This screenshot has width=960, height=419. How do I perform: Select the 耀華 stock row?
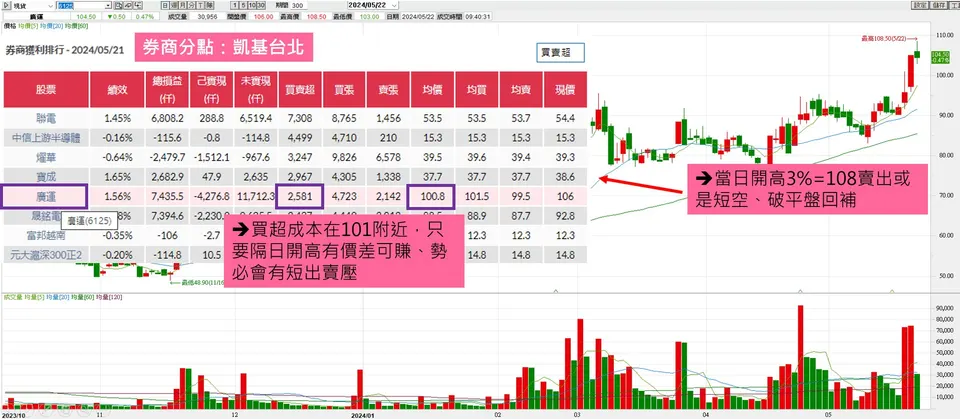295,157
